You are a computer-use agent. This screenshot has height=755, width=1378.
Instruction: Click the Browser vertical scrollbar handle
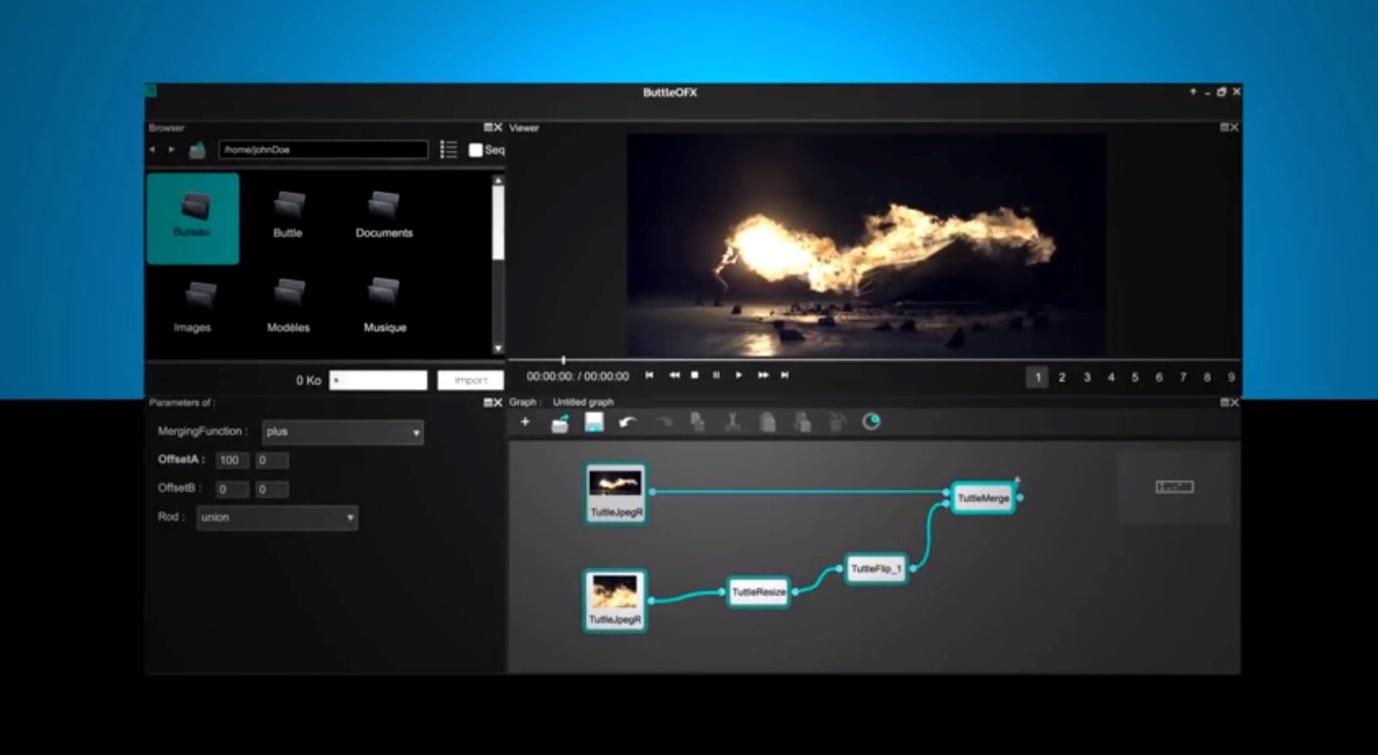coord(498,223)
